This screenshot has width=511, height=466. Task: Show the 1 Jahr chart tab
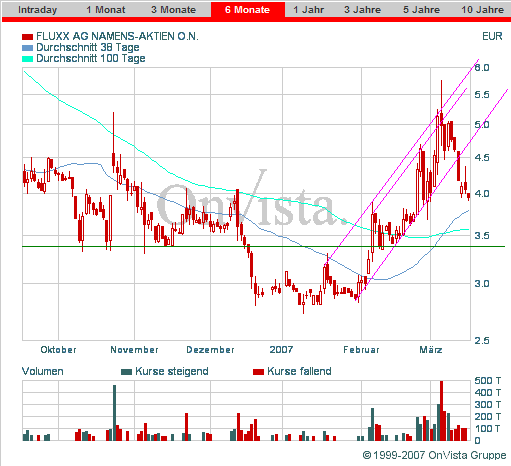[x=308, y=10]
